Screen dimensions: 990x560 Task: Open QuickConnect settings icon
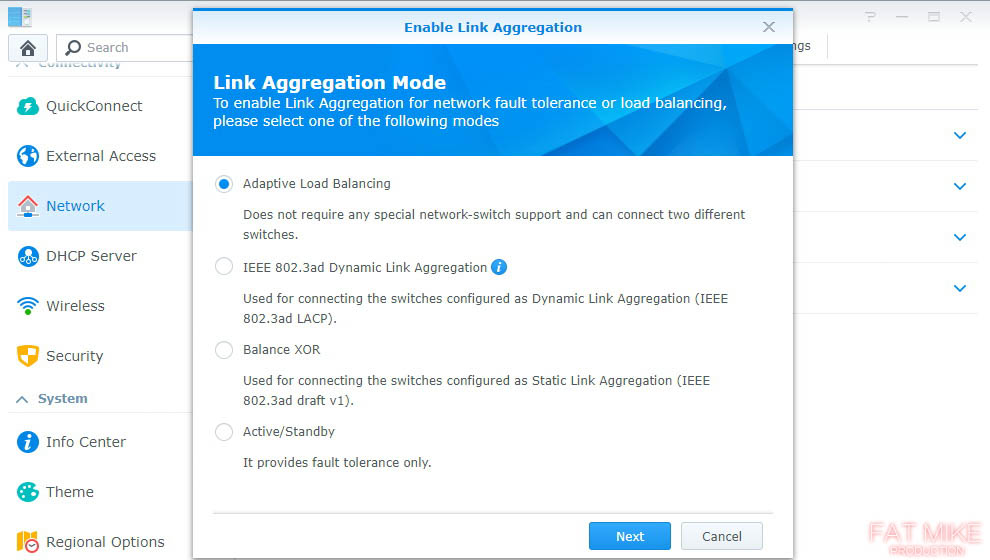coord(28,106)
